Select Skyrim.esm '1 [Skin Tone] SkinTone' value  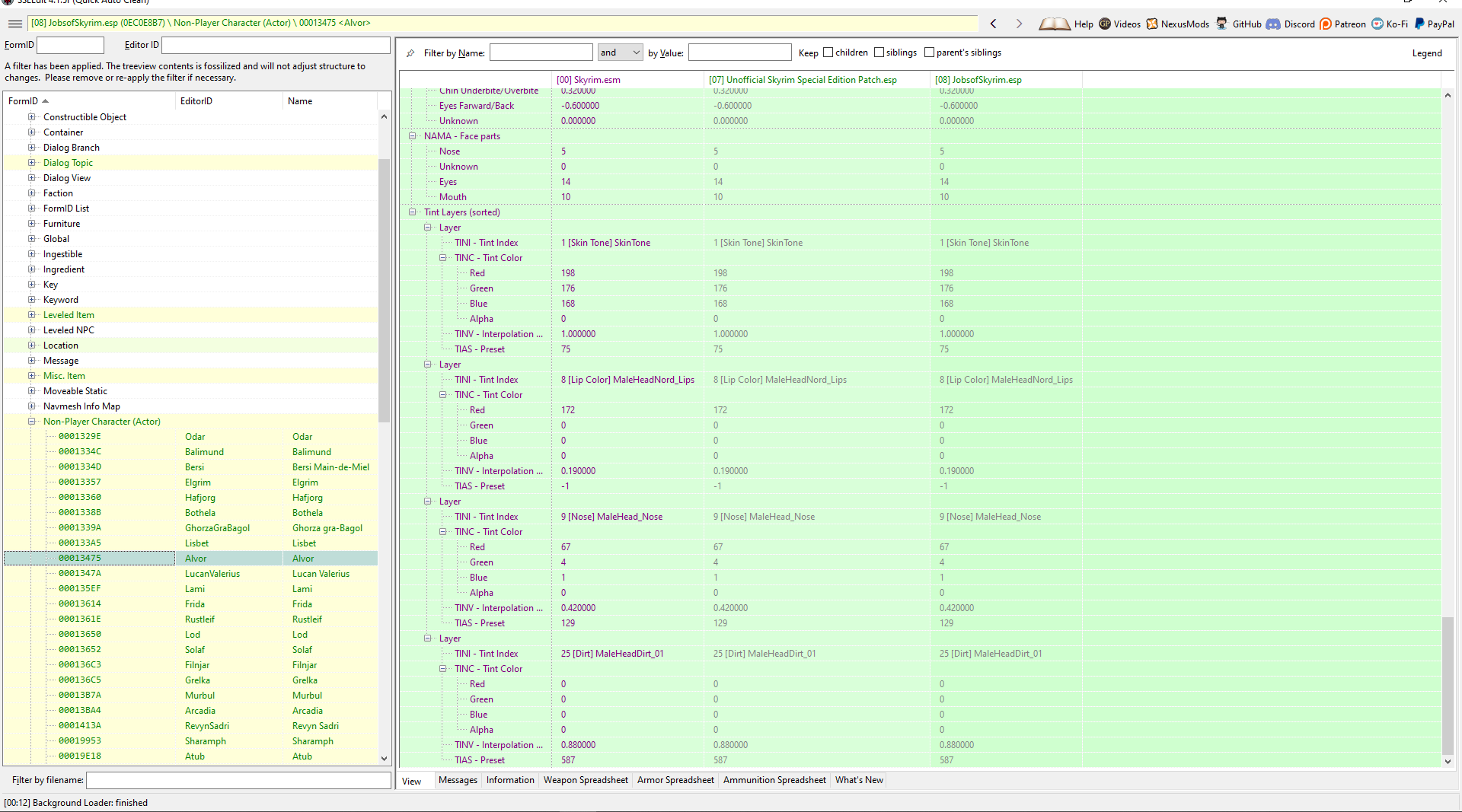tap(605, 243)
